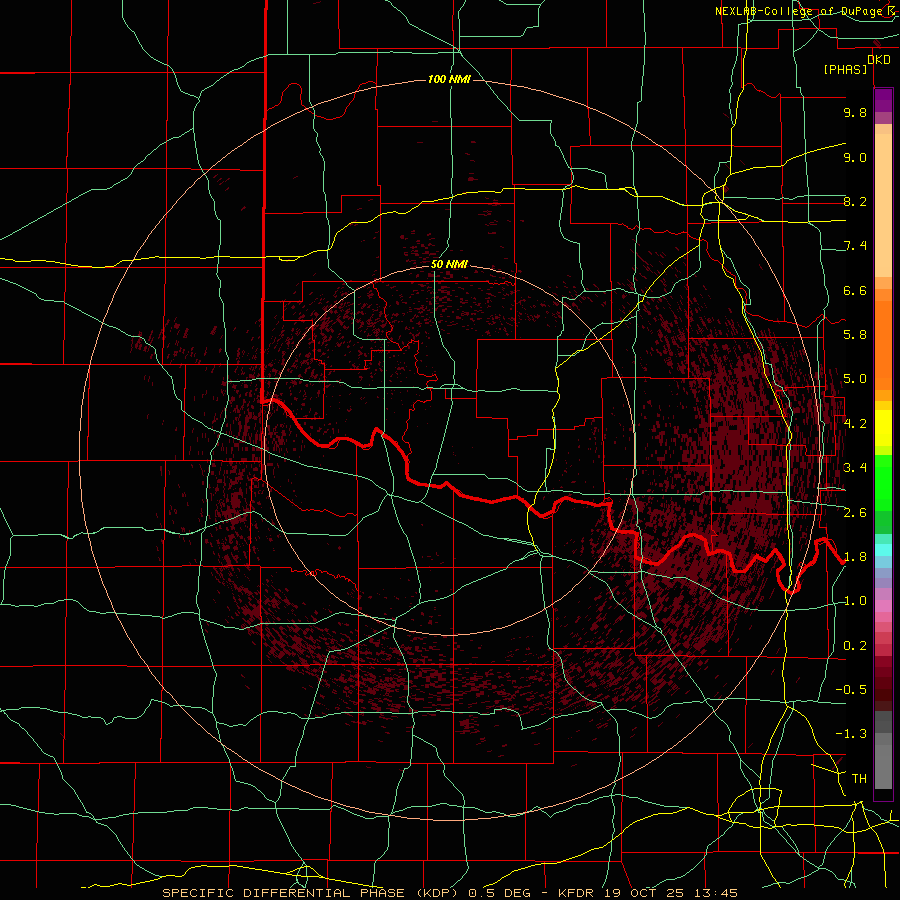Click the 2.6 value on the color scale

tap(855, 513)
